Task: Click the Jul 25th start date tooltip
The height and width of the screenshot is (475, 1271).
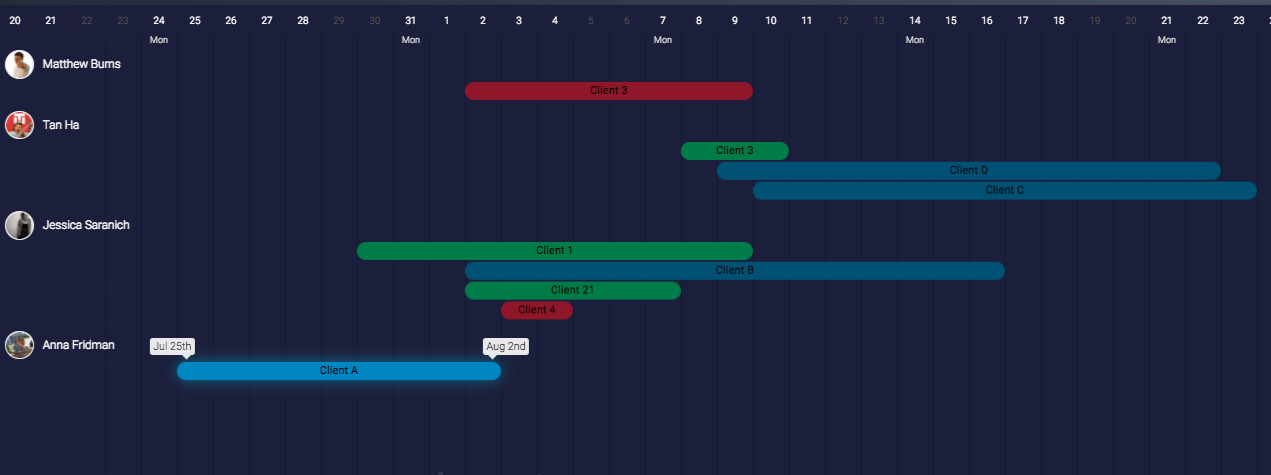Action: [x=173, y=347]
